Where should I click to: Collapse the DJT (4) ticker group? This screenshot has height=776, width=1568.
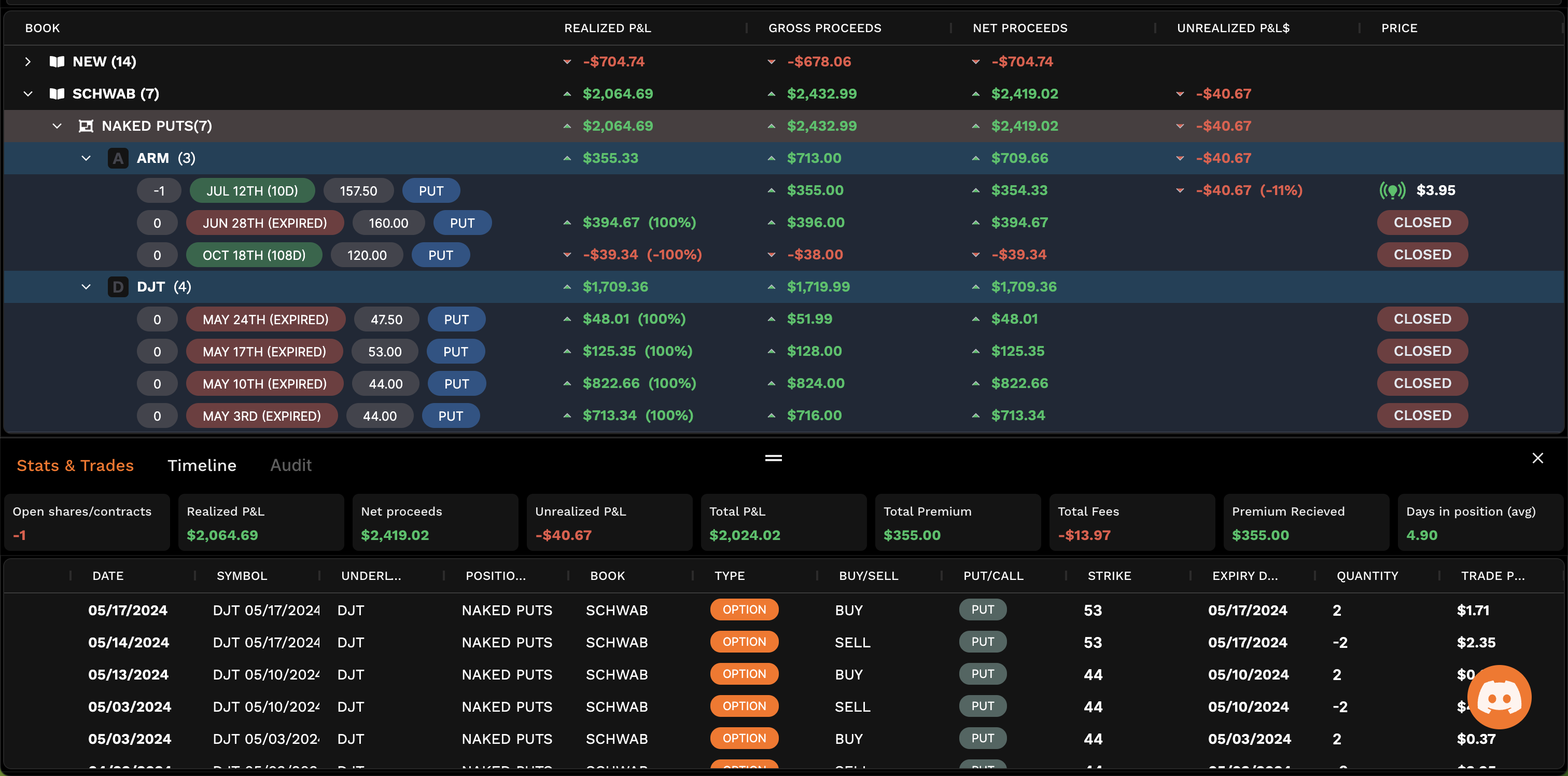[86, 287]
